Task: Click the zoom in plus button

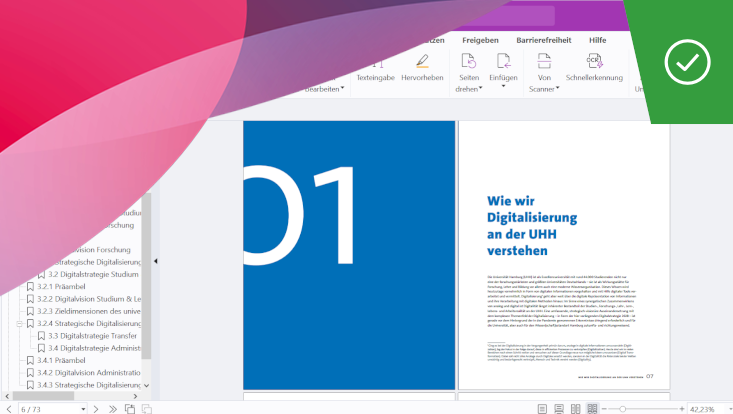Action: (682, 409)
